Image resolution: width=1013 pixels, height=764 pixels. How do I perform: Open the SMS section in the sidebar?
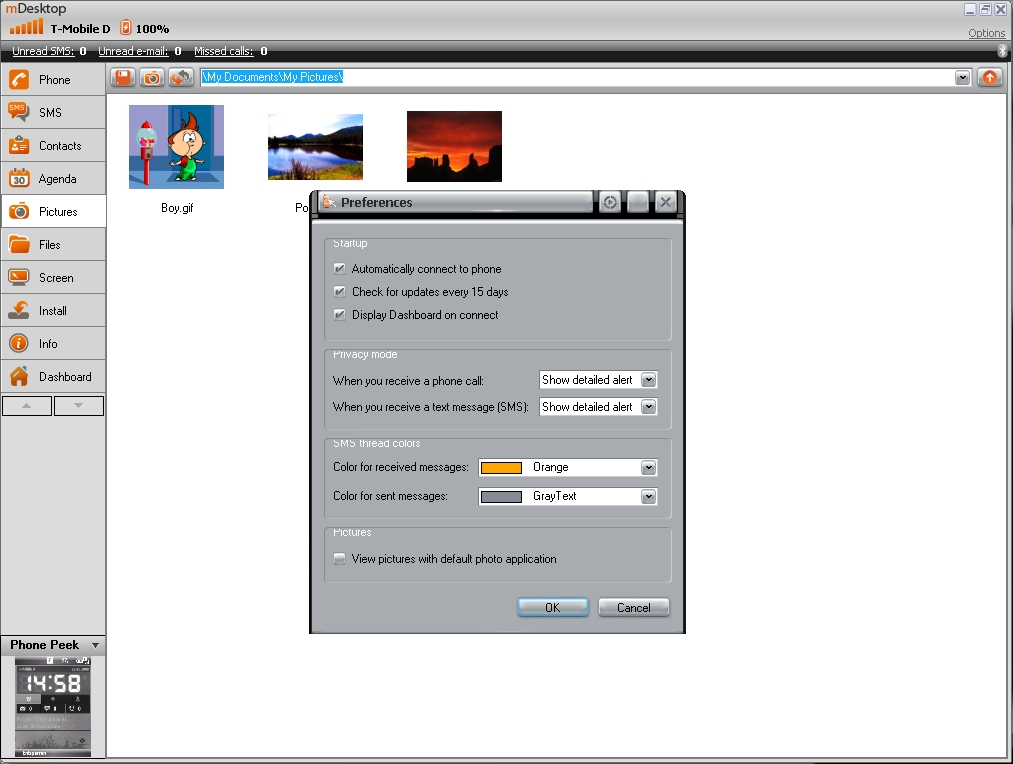(x=53, y=112)
